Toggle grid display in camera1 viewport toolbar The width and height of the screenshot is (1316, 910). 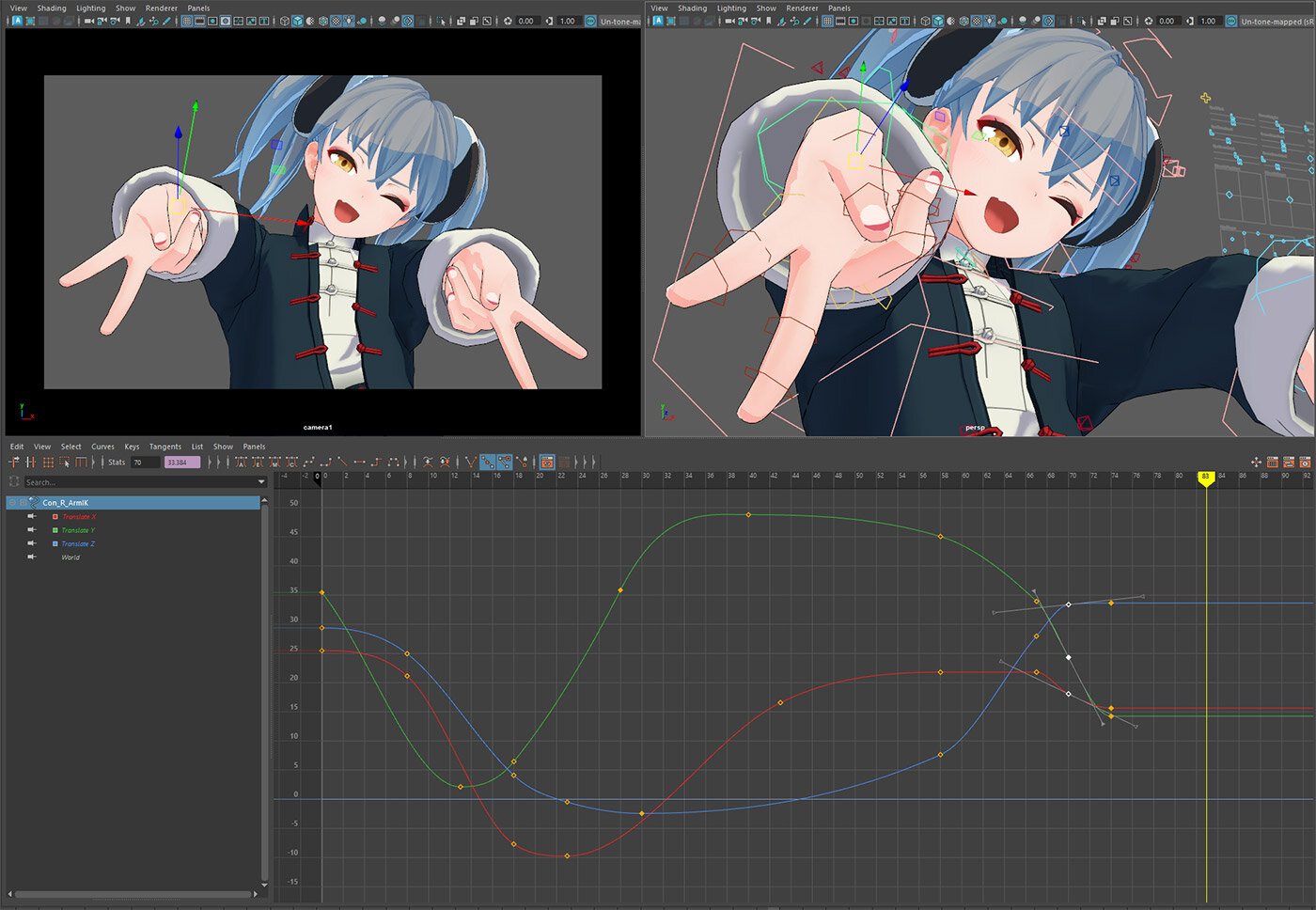click(x=186, y=21)
